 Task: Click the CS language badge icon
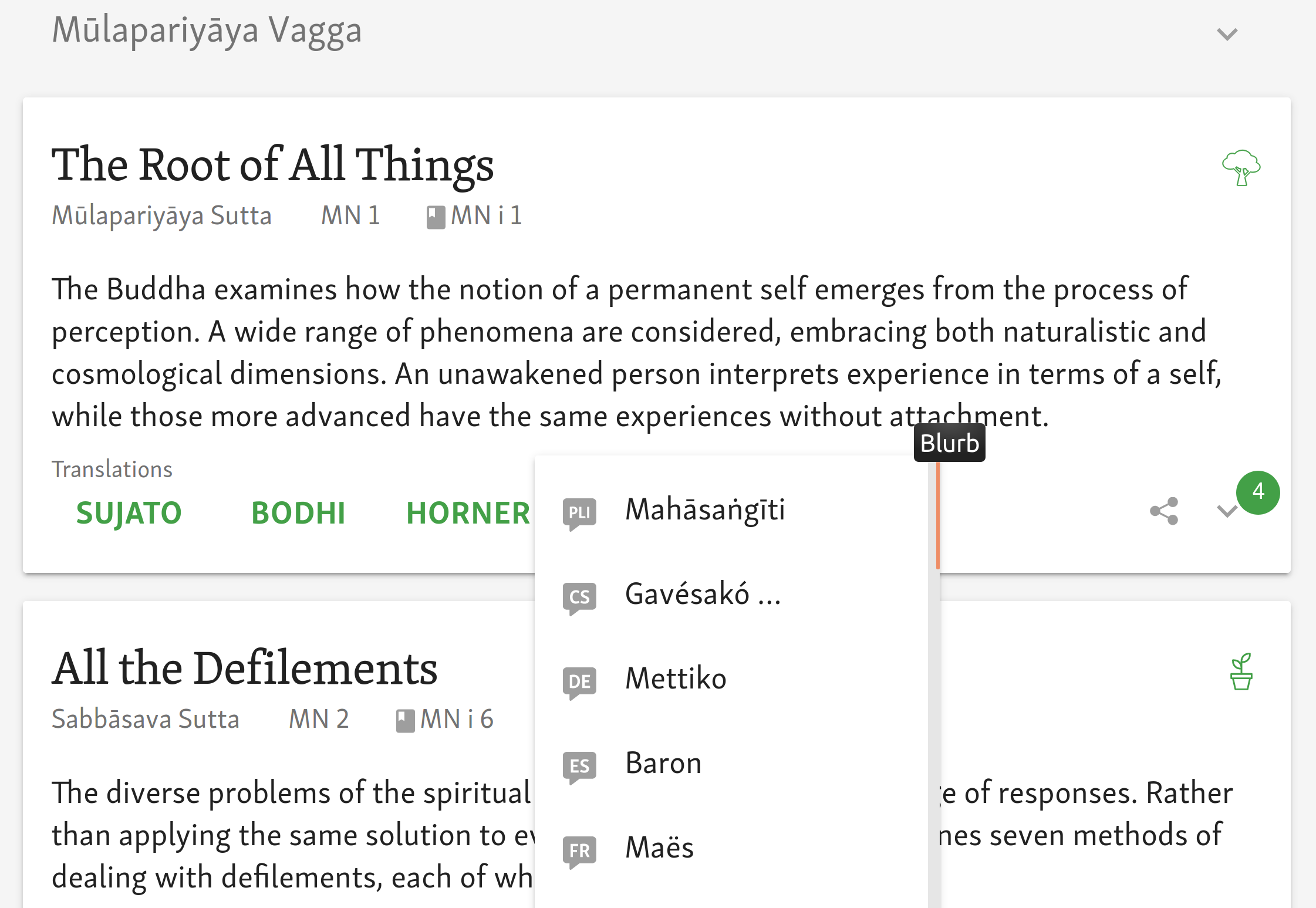[579, 598]
